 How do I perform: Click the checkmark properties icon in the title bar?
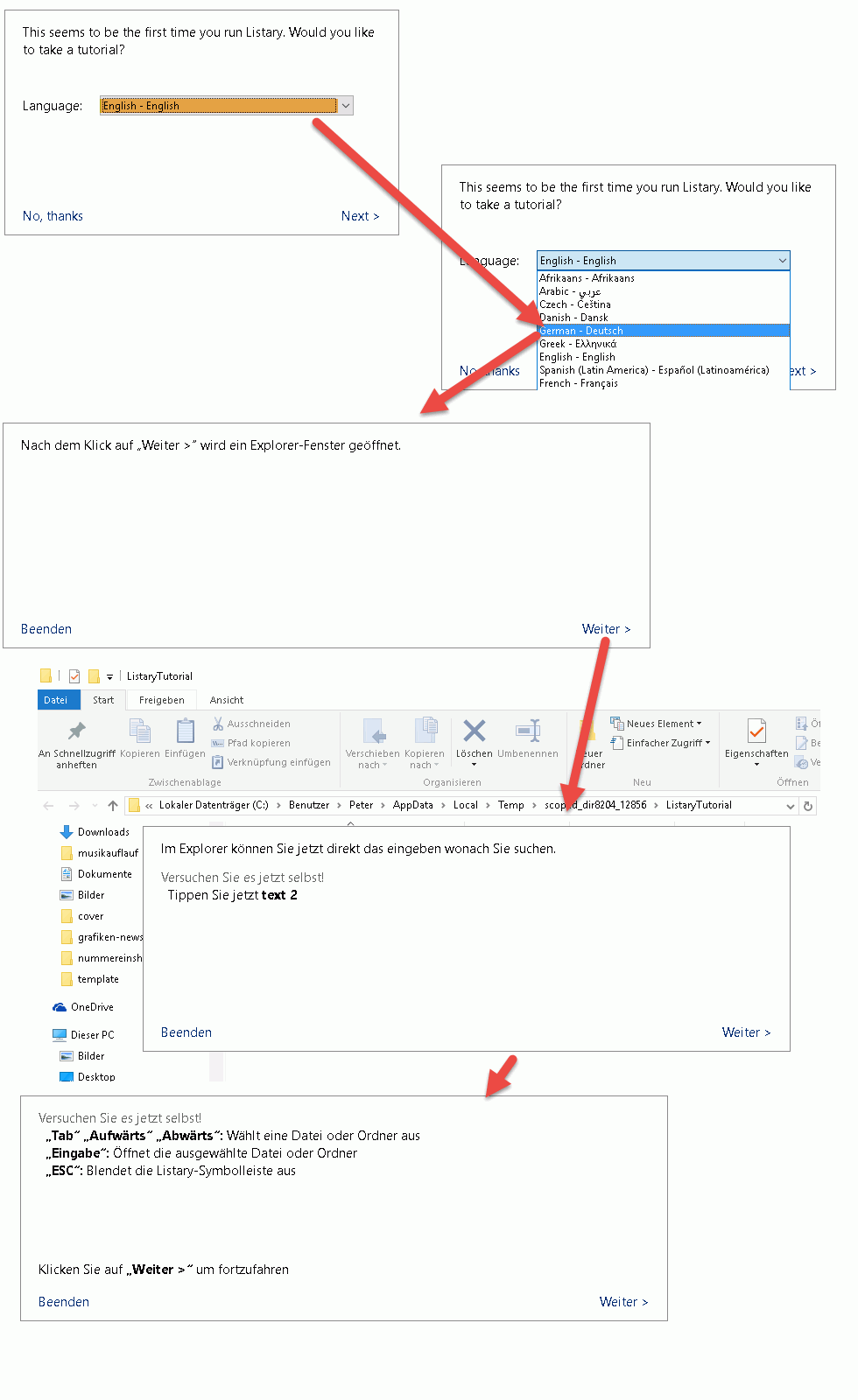[74, 676]
